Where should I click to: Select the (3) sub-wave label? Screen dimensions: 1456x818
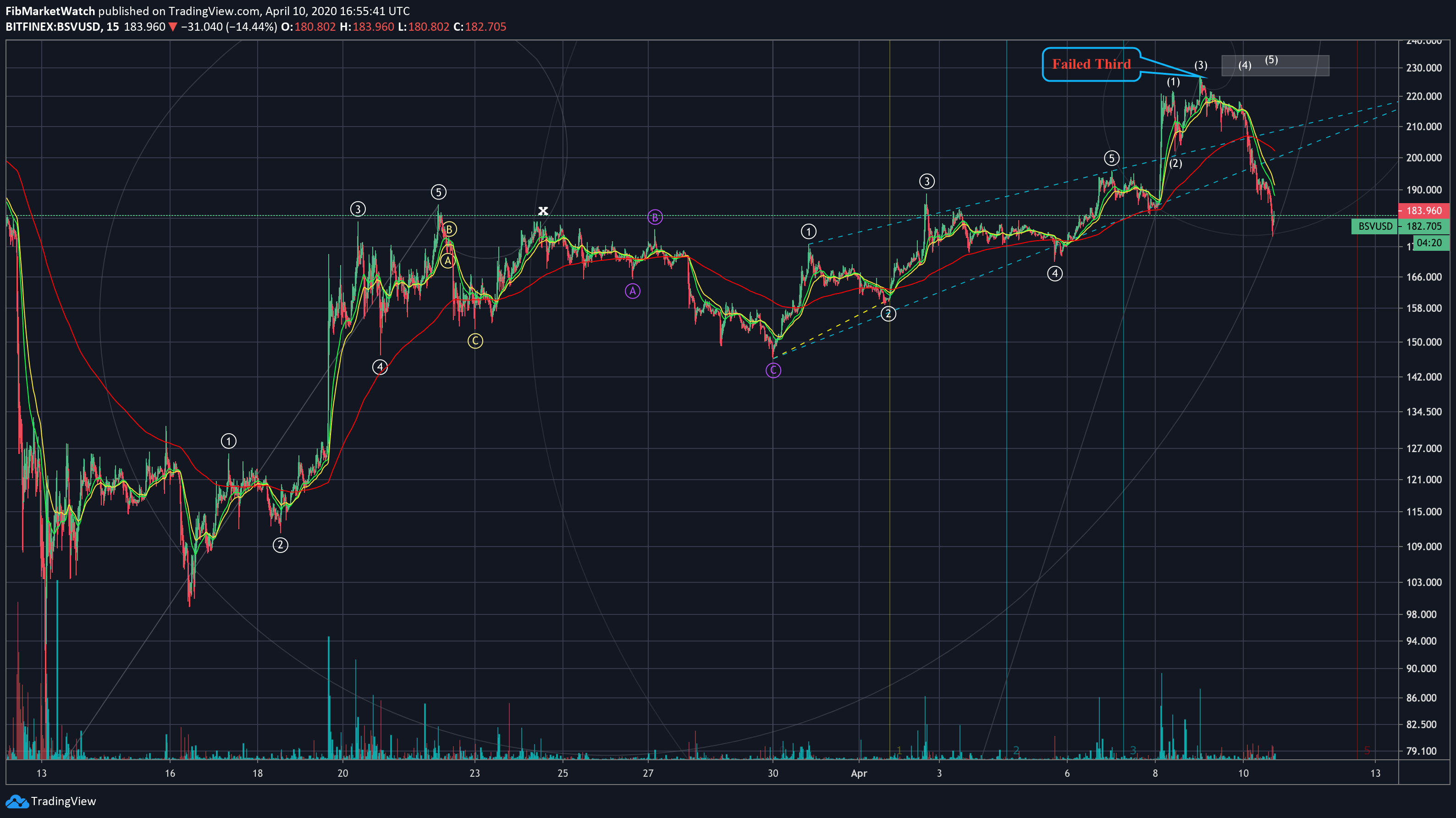pos(1201,65)
